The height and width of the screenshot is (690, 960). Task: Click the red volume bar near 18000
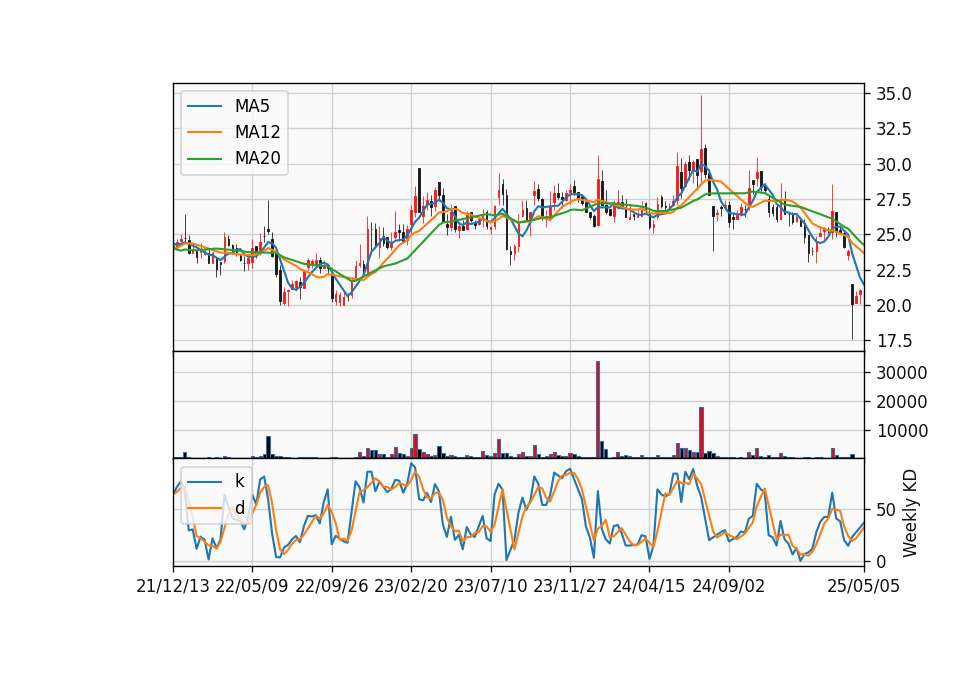click(702, 433)
